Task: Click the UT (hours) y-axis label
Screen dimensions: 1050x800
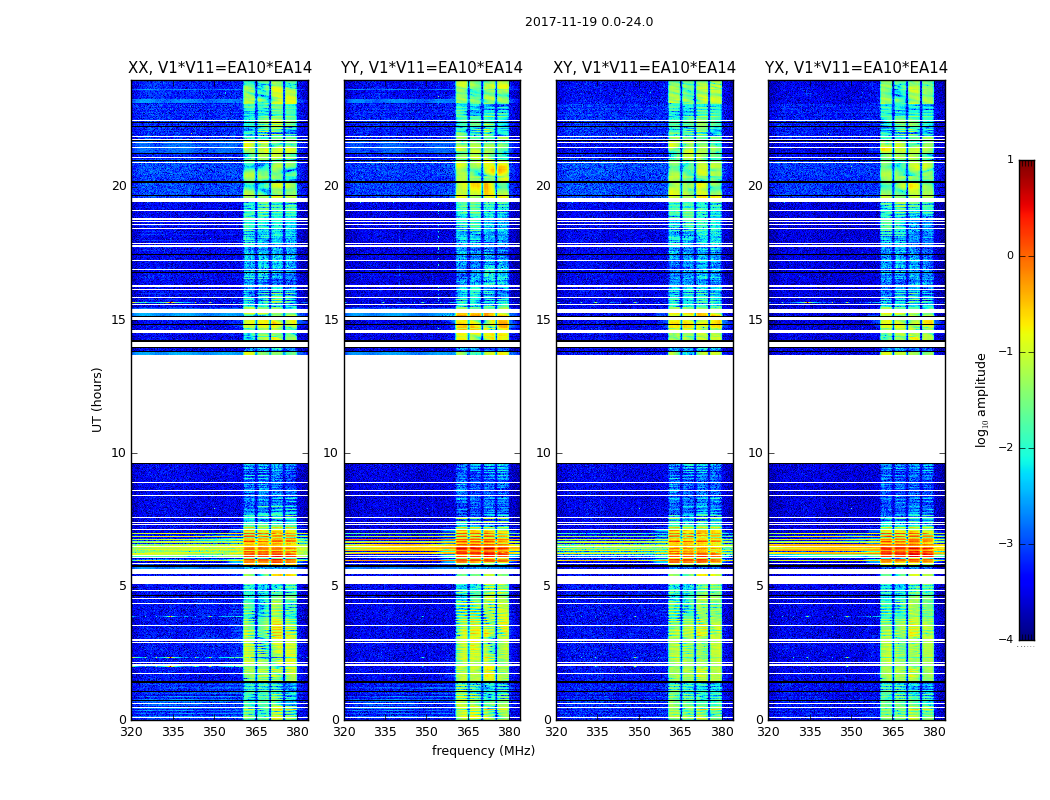Action: pos(98,399)
